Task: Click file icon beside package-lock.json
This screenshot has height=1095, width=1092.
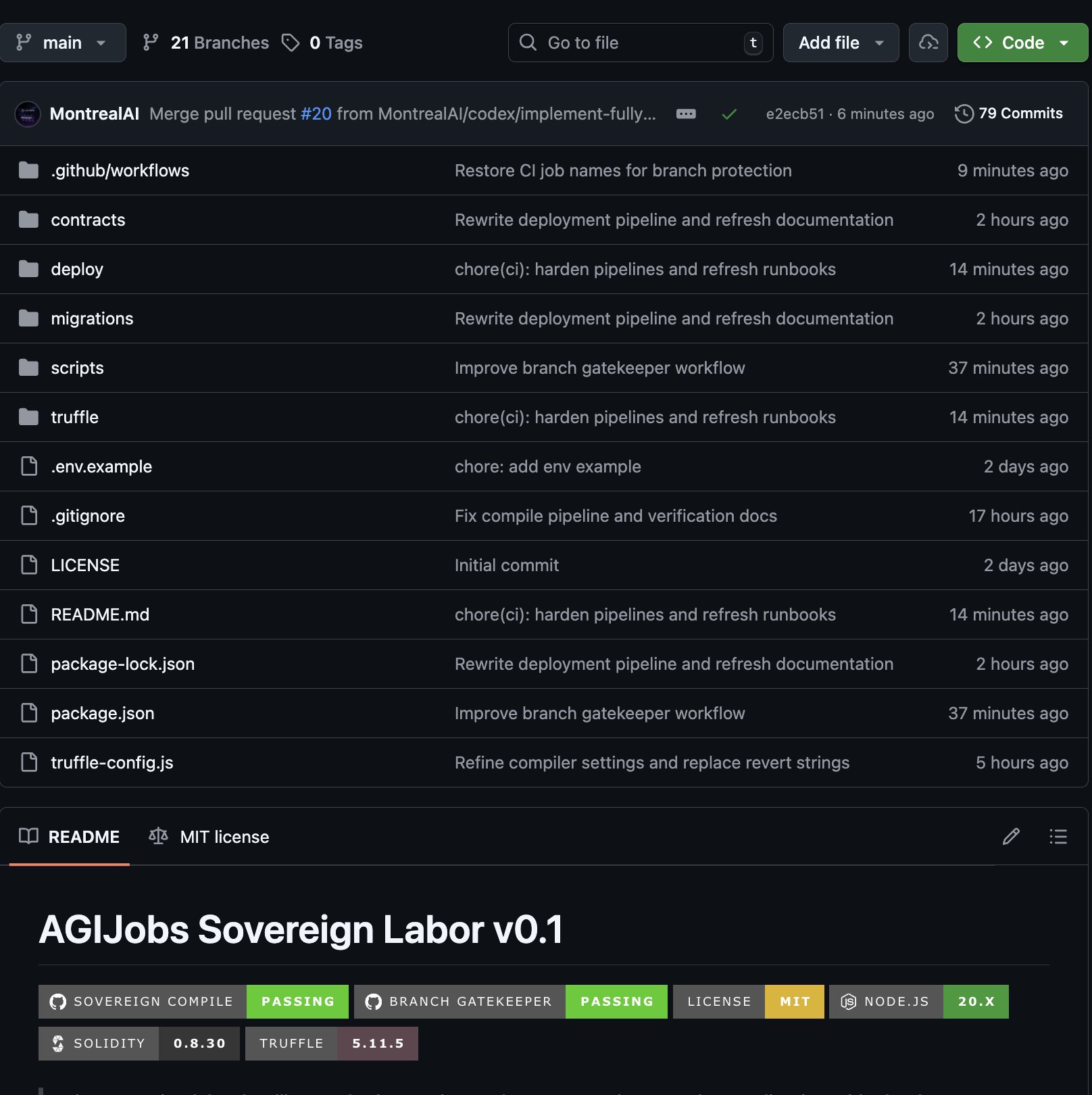Action: (x=29, y=664)
